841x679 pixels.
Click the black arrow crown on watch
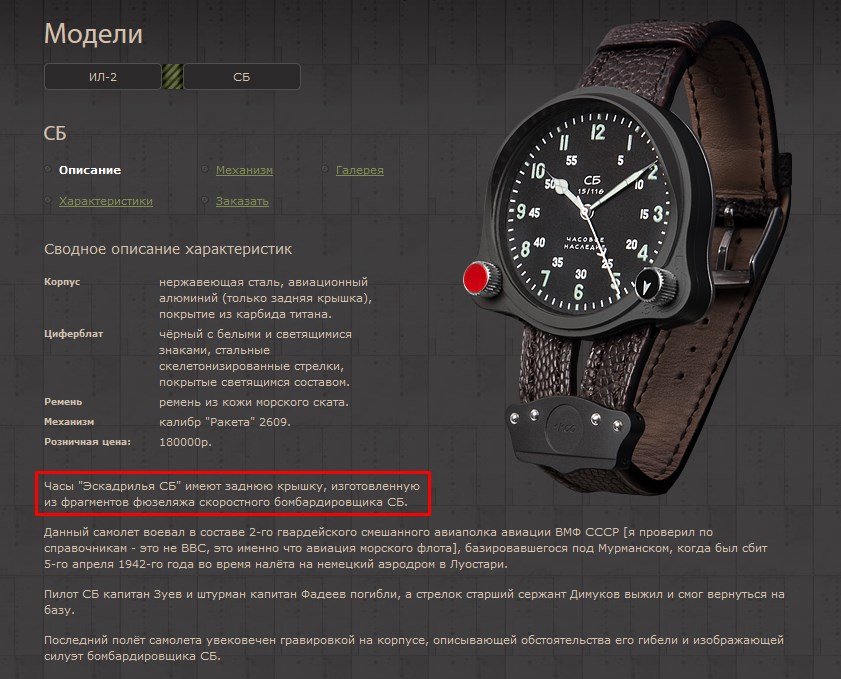click(654, 285)
